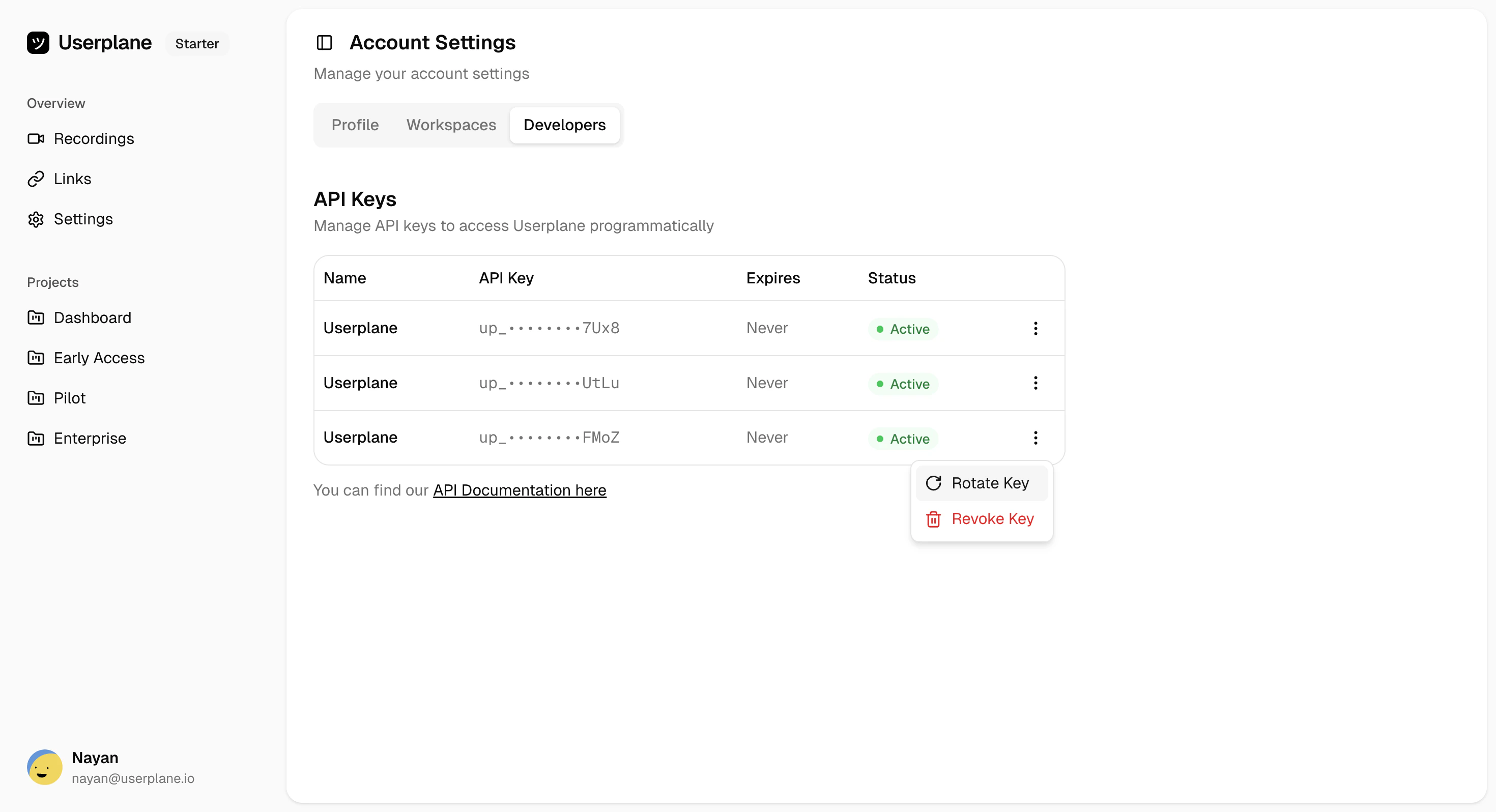Open options for the UtLu API key
This screenshot has height=812, width=1496.
click(x=1035, y=383)
